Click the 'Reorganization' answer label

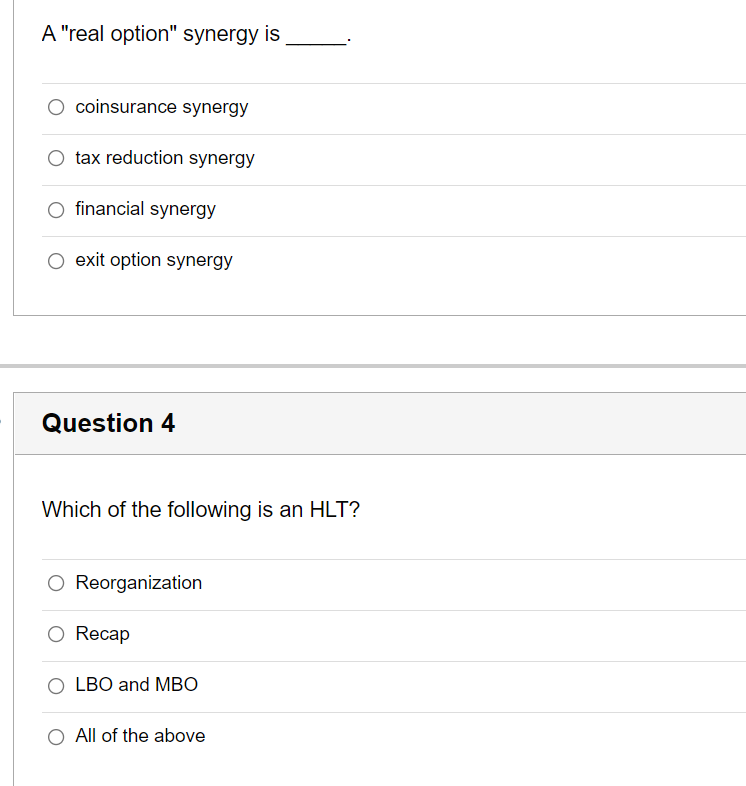[x=138, y=583]
